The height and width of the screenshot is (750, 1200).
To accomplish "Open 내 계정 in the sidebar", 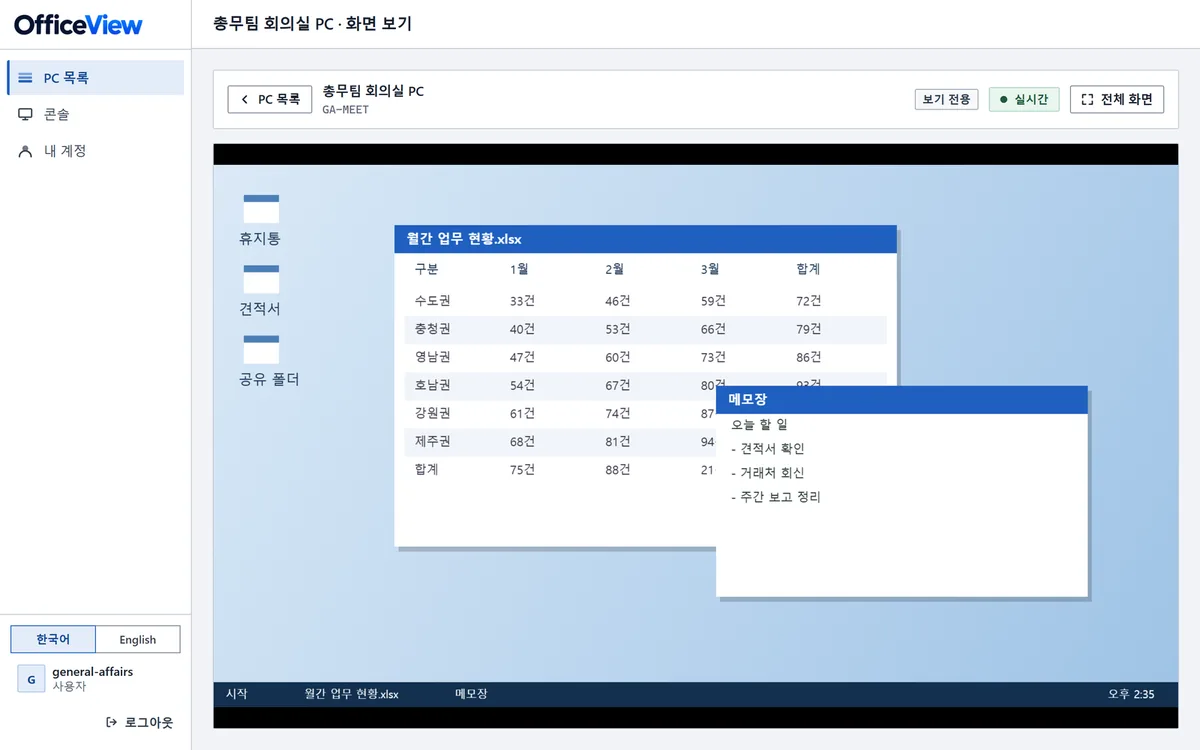I will click(x=95, y=151).
